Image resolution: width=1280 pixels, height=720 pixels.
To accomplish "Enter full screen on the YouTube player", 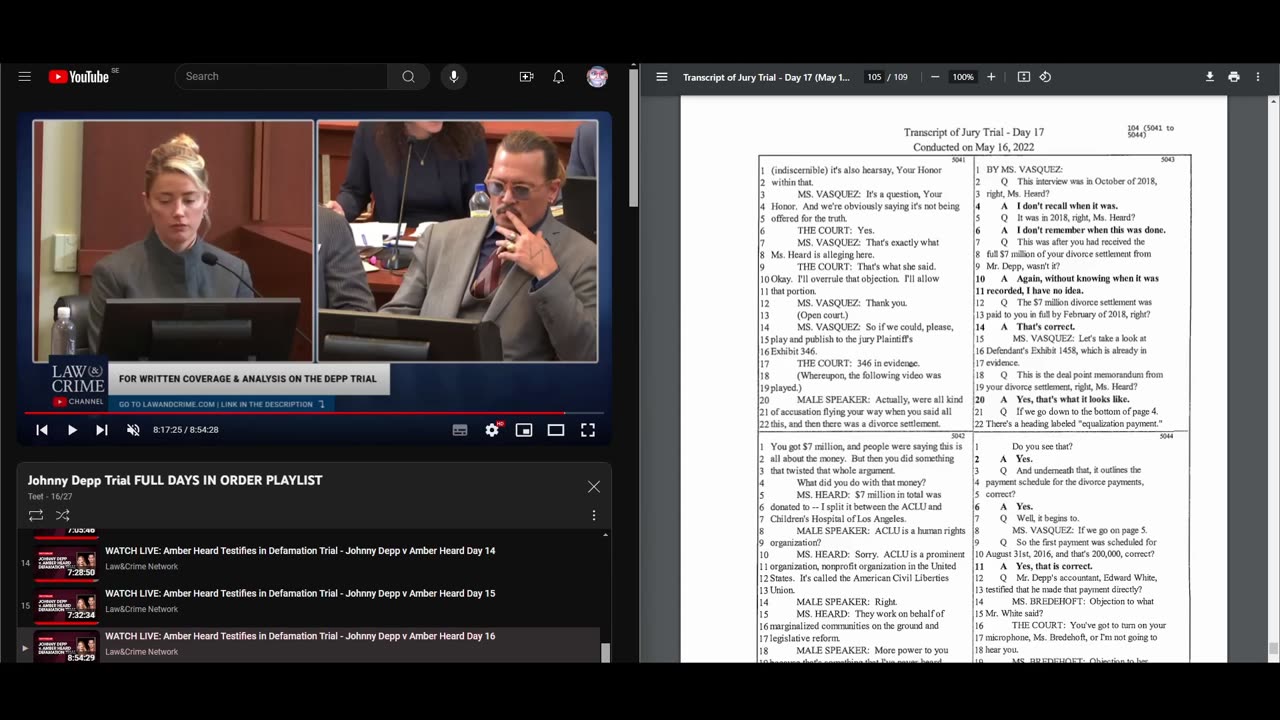I will pos(588,430).
